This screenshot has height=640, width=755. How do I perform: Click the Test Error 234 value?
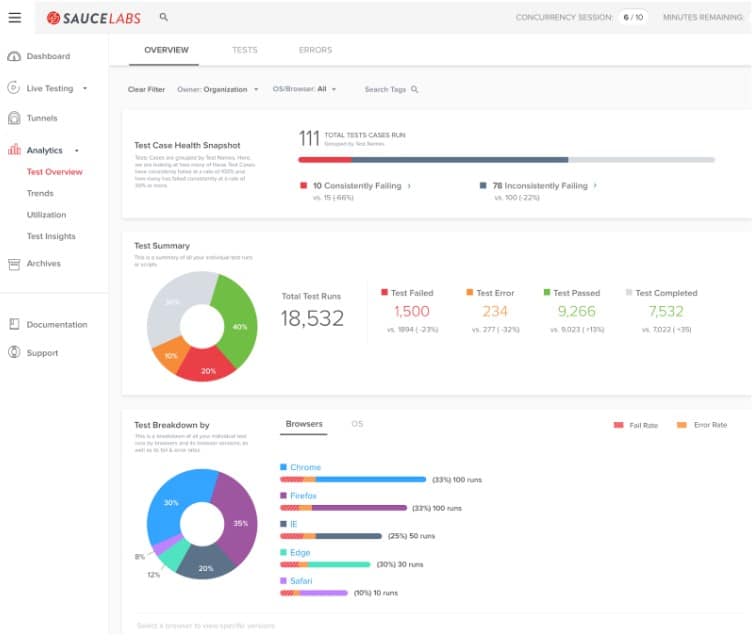coord(495,311)
